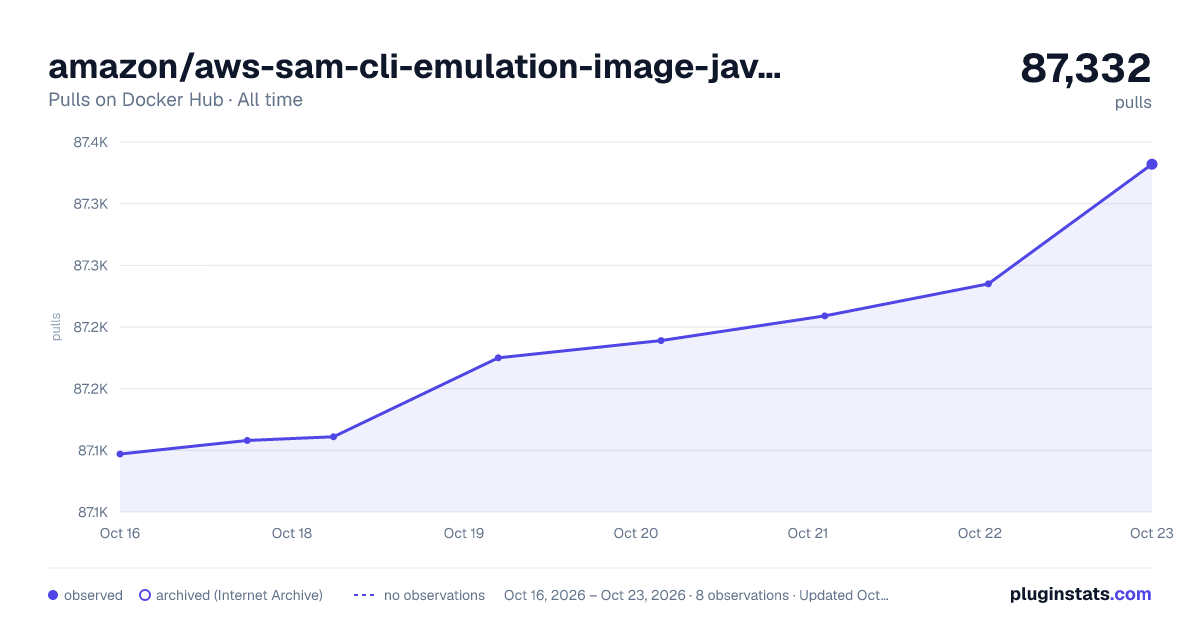Screen dimensions: 1200x630
Task: Click the 'Oct 16' x-axis label
Action: tap(120, 533)
